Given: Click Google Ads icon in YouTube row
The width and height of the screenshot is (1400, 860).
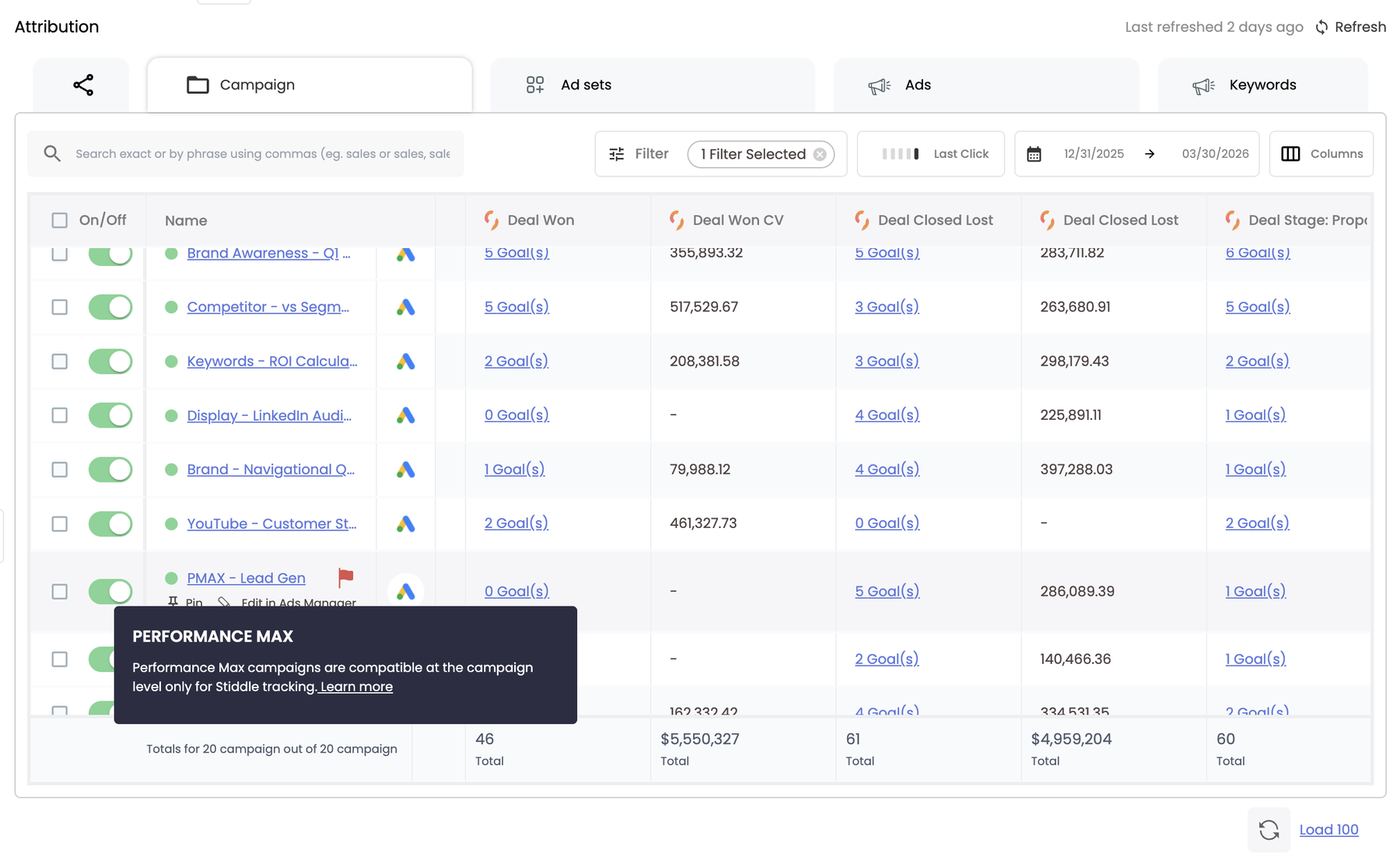Looking at the screenshot, I should pos(405,523).
